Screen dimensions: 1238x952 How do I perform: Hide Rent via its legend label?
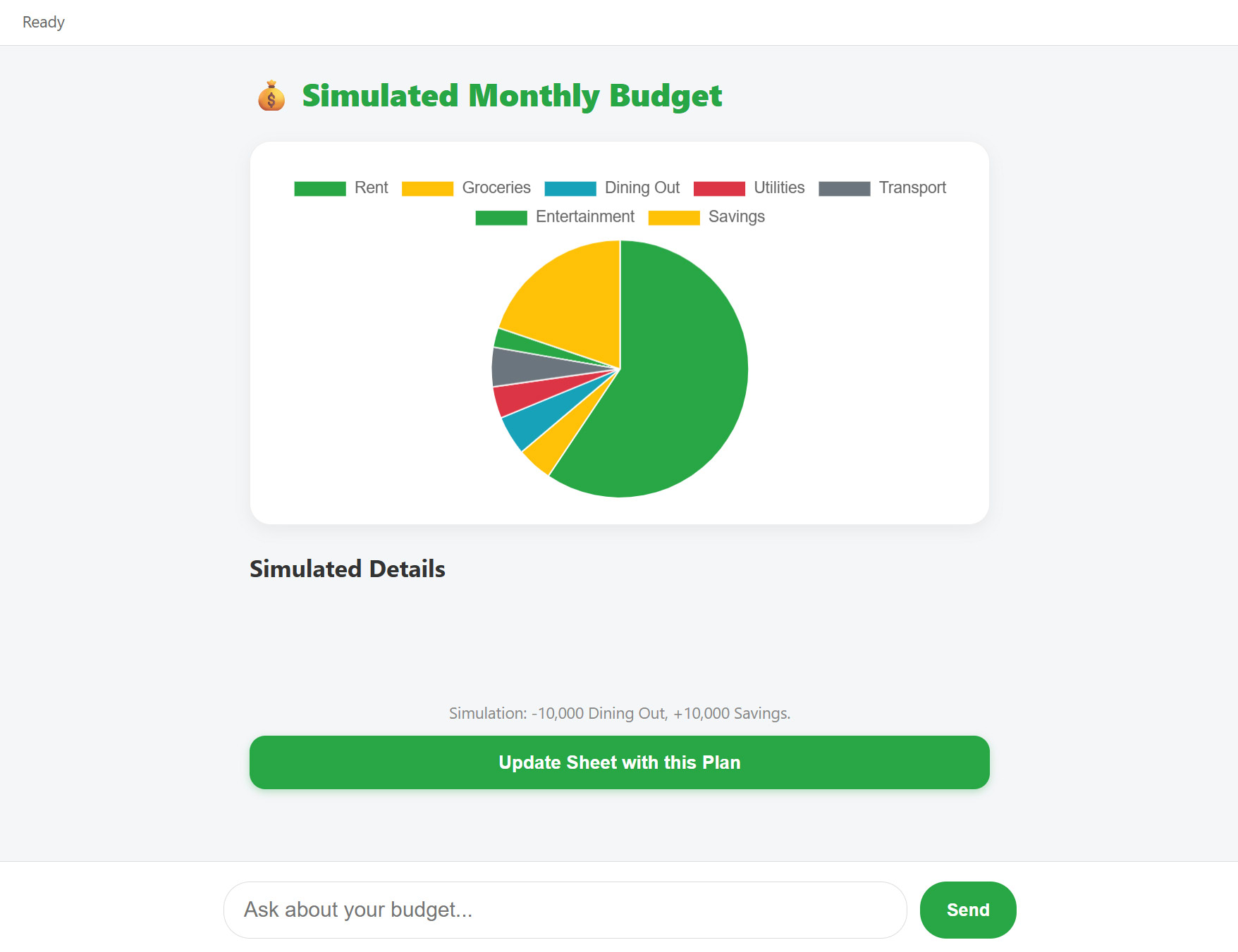(372, 187)
